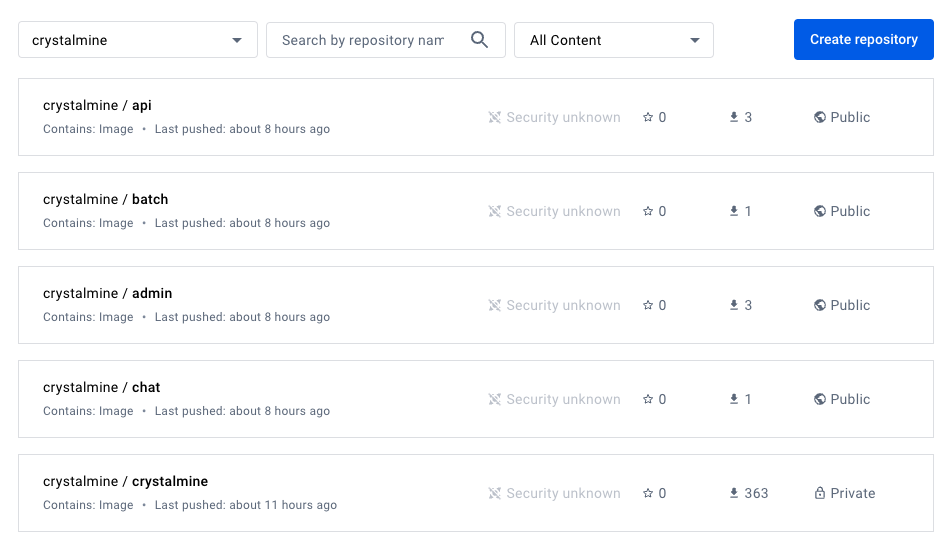Click the globe Public icon for api
The image size is (952, 551).
820,117
